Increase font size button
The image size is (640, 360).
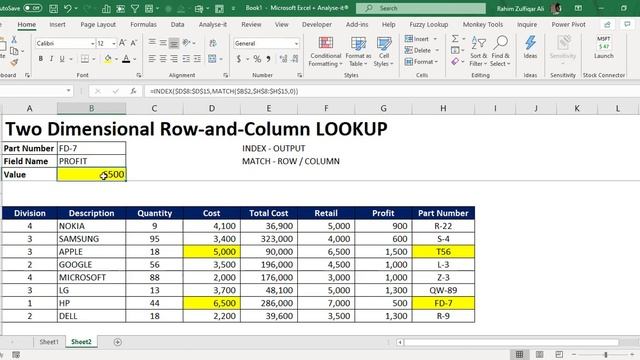122,43
